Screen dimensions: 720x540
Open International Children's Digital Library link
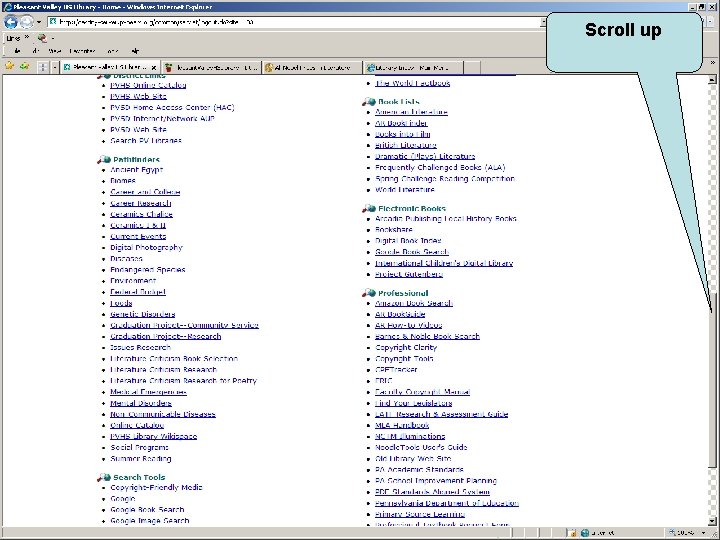point(444,263)
